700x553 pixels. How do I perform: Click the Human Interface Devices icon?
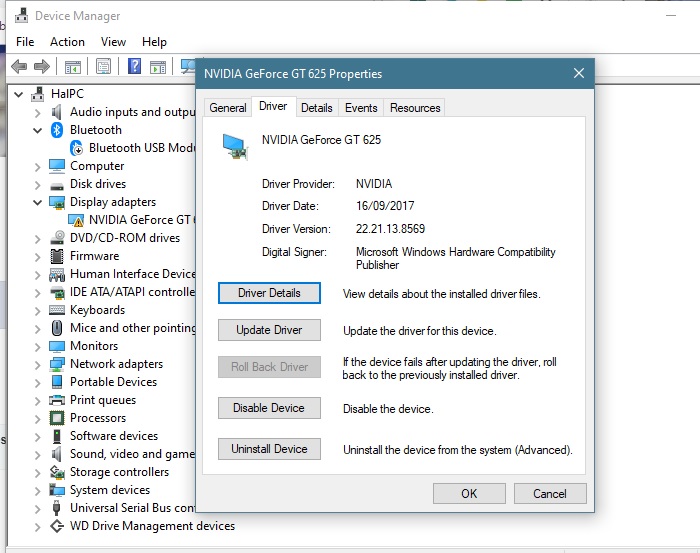[x=57, y=274]
